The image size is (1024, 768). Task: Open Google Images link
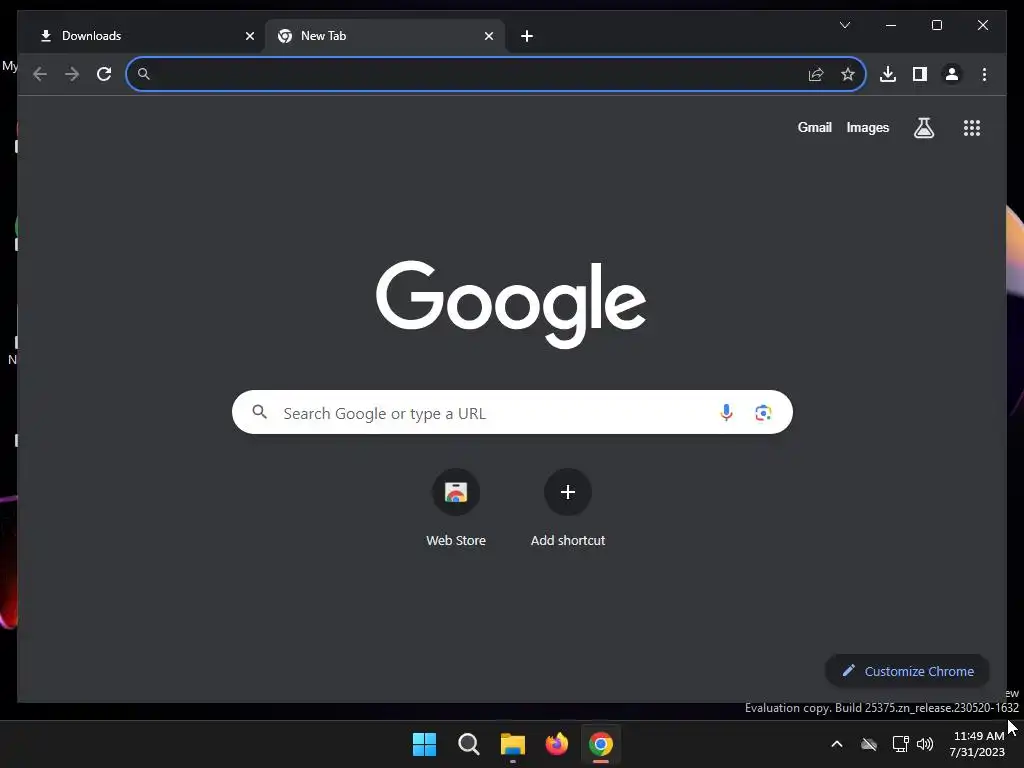click(867, 128)
